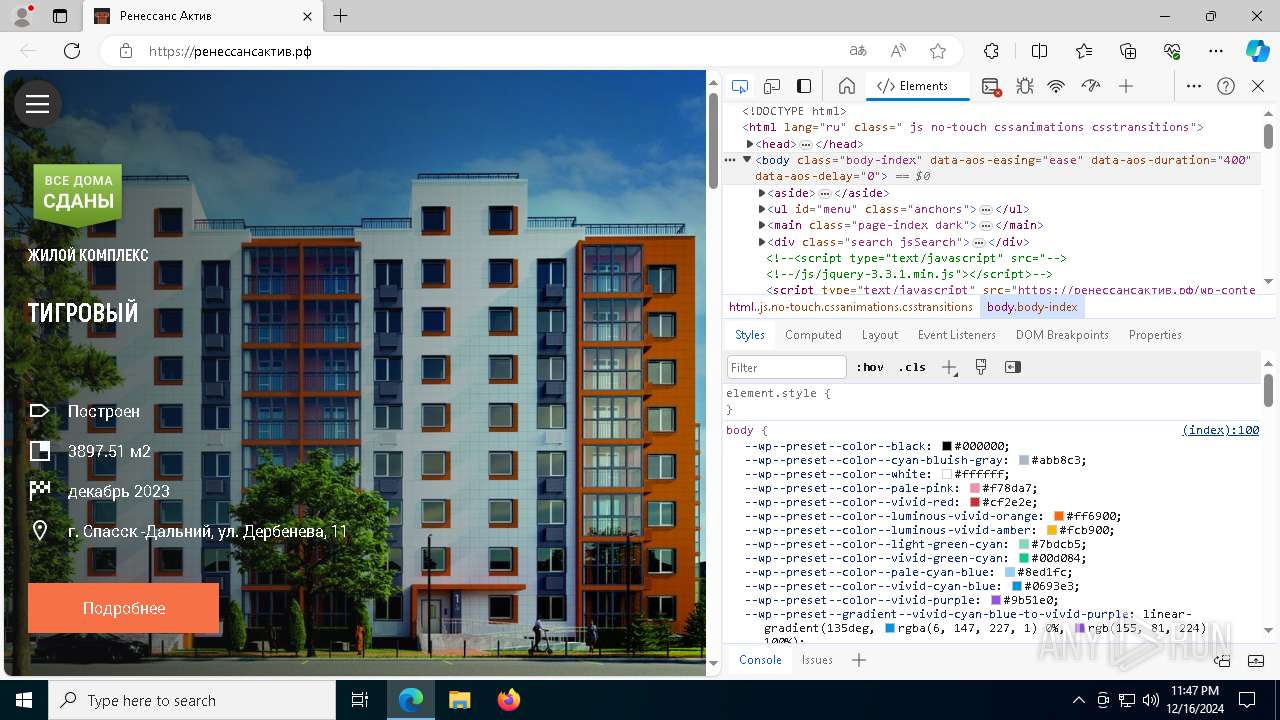The width and height of the screenshot is (1280, 720).
Task: Open the Sources bug icon tool
Action: [1025, 86]
